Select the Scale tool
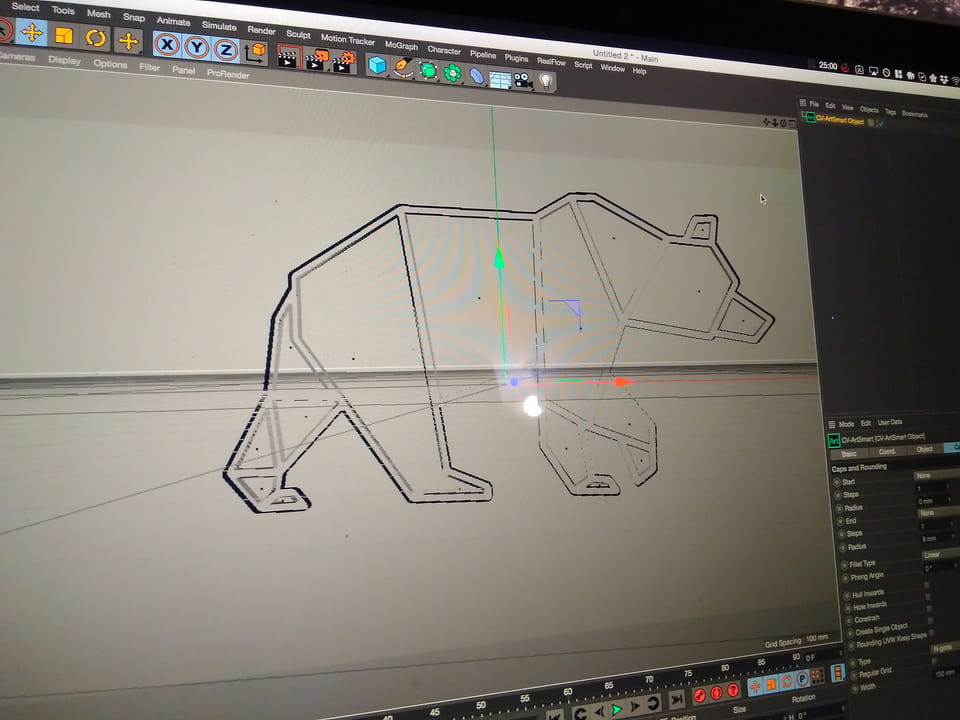The height and width of the screenshot is (720, 960). pos(64,36)
